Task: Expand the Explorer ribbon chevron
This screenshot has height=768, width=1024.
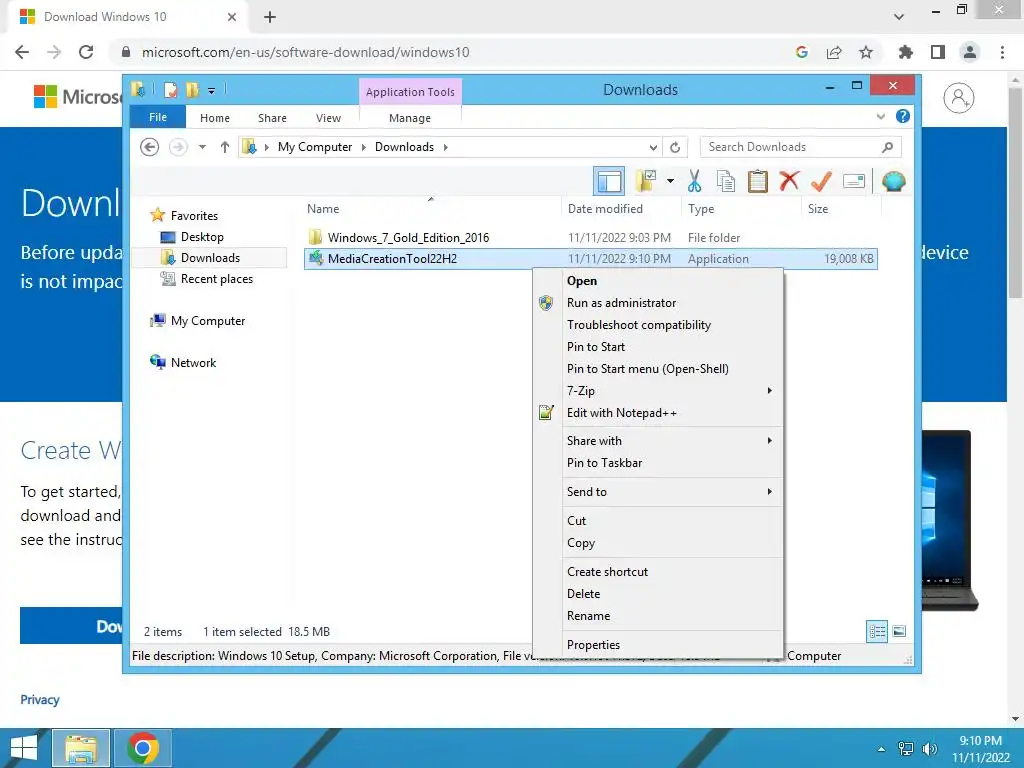Action: pyautogui.click(x=880, y=116)
